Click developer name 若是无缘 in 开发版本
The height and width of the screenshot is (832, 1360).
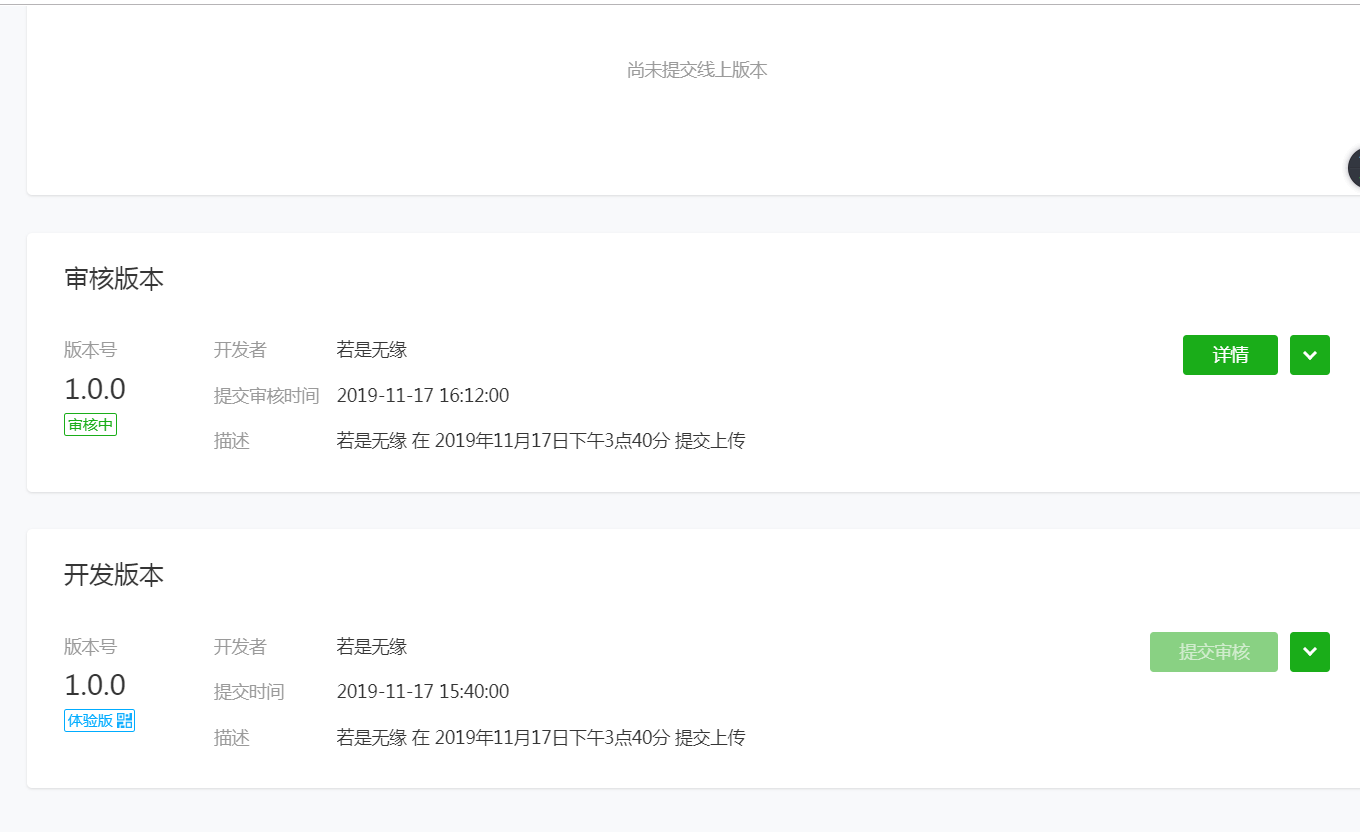click(x=372, y=647)
